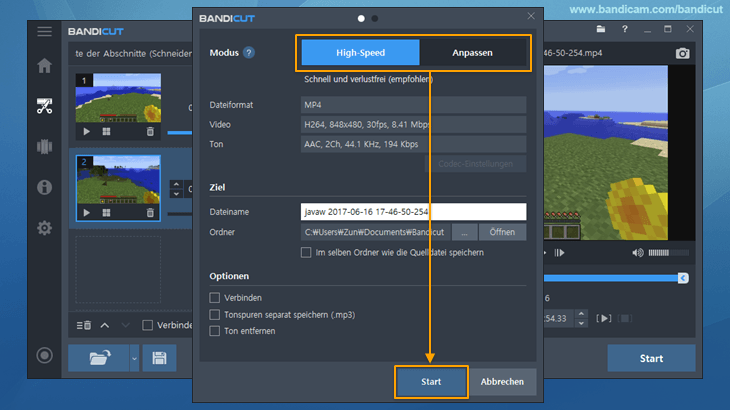The height and width of the screenshot is (410, 730).
Task: Adjust the preview volume slider
Action: pos(669,253)
